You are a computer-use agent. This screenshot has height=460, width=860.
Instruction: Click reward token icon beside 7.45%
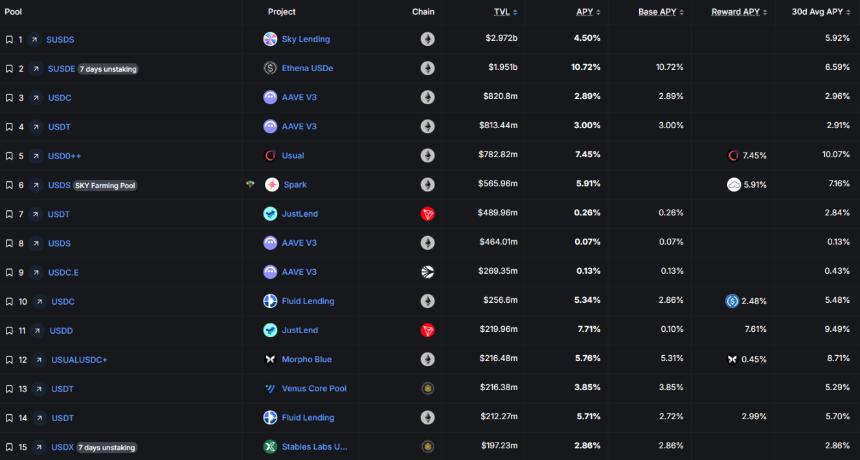(x=733, y=156)
